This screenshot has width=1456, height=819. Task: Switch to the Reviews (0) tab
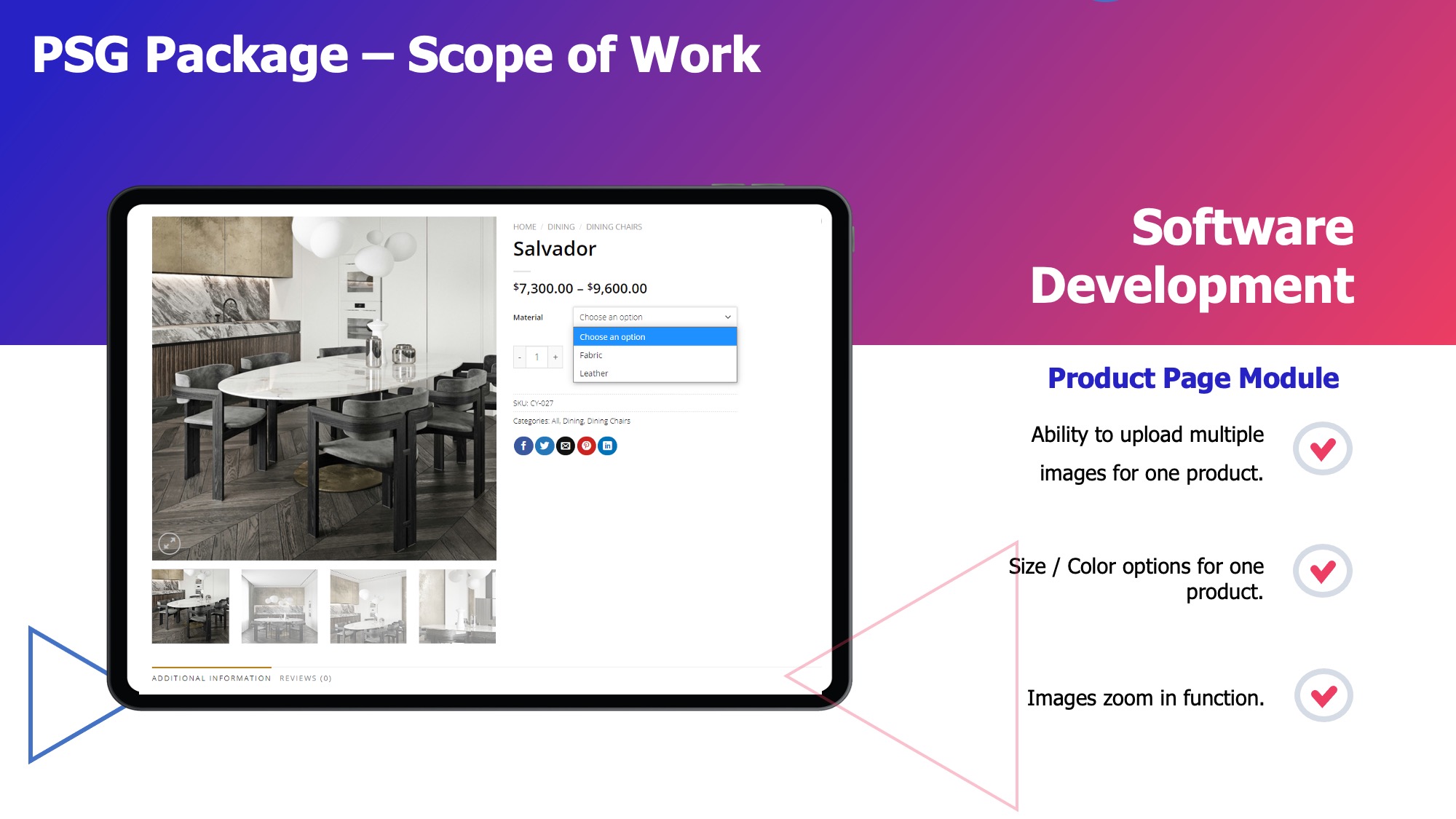click(306, 678)
